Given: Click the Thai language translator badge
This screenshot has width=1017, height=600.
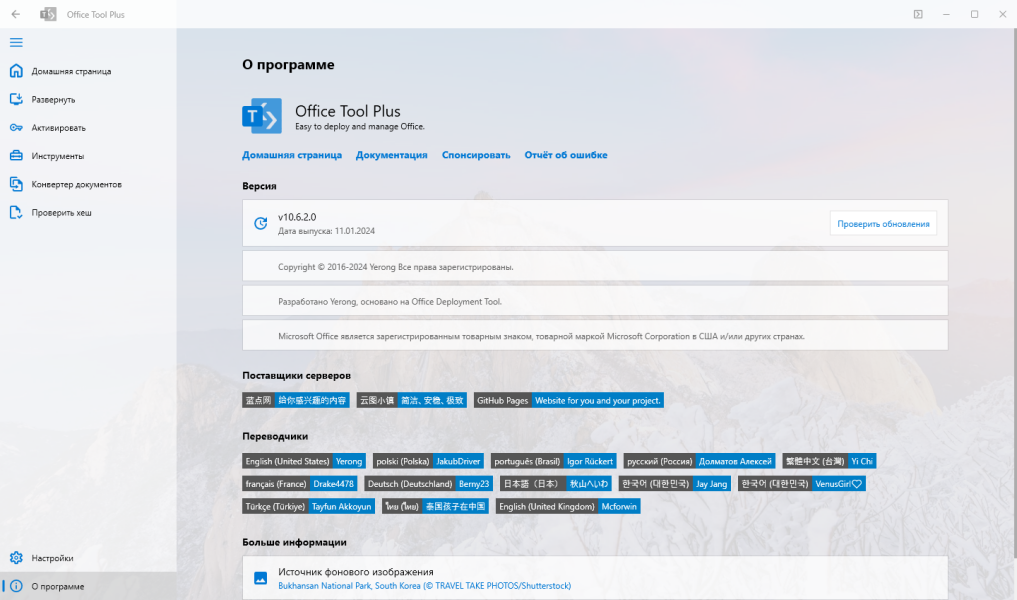Looking at the screenshot, I should [x=435, y=507].
